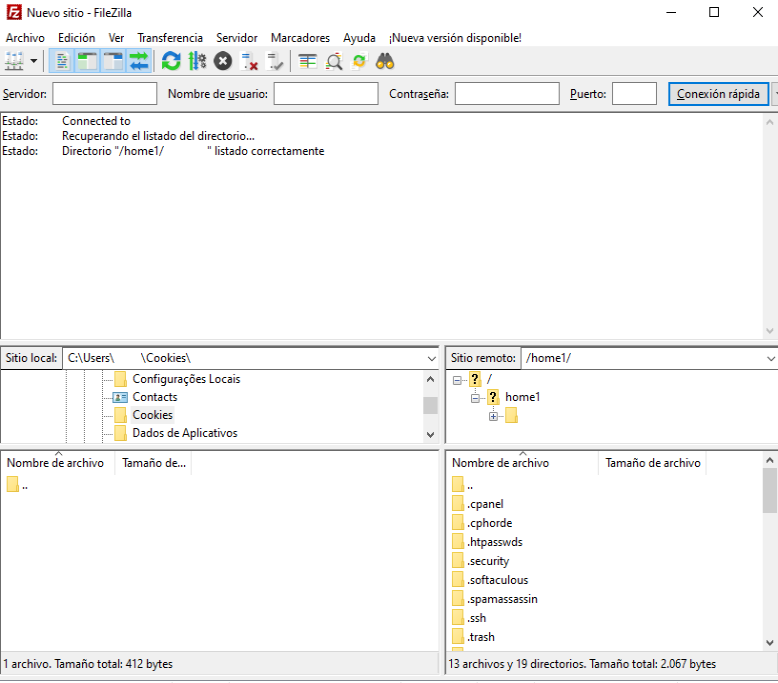This screenshot has width=778, height=683.
Task: Open the Archivo menu
Action: click(25, 38)
